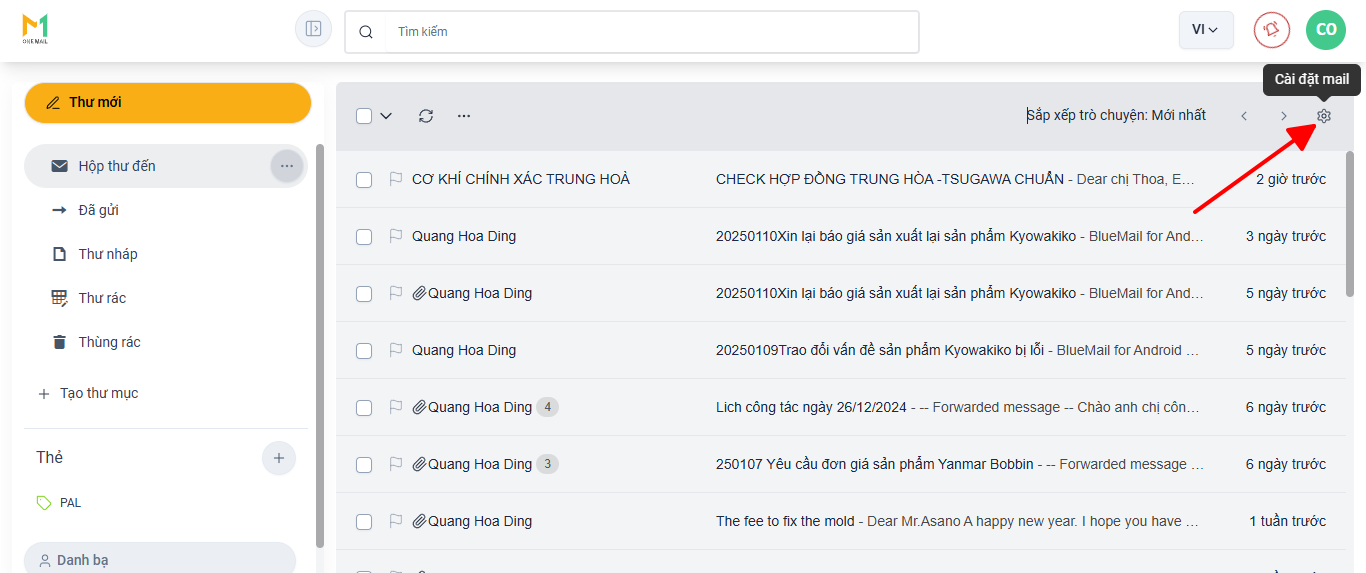This screenshot has height=573, width=1366.
Task: Open mail settings gear icon
Action: (x=1324, y=116)
